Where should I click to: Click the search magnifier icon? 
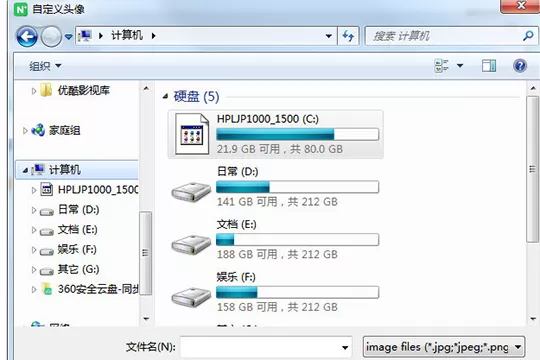(x=528, y=36)
